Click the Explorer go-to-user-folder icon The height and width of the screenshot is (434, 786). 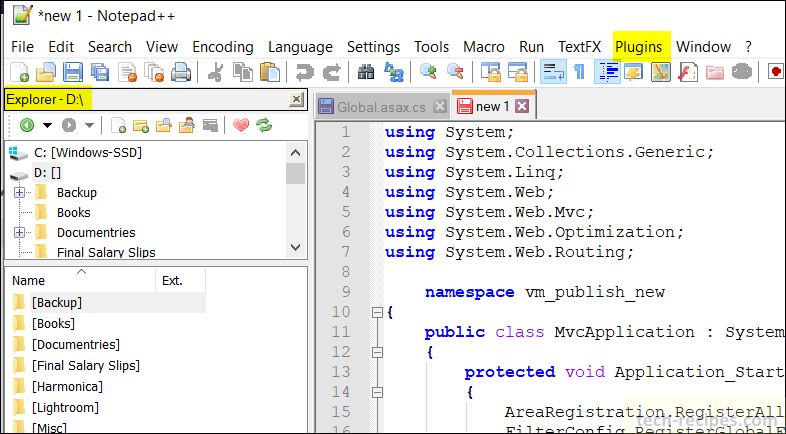187,125
